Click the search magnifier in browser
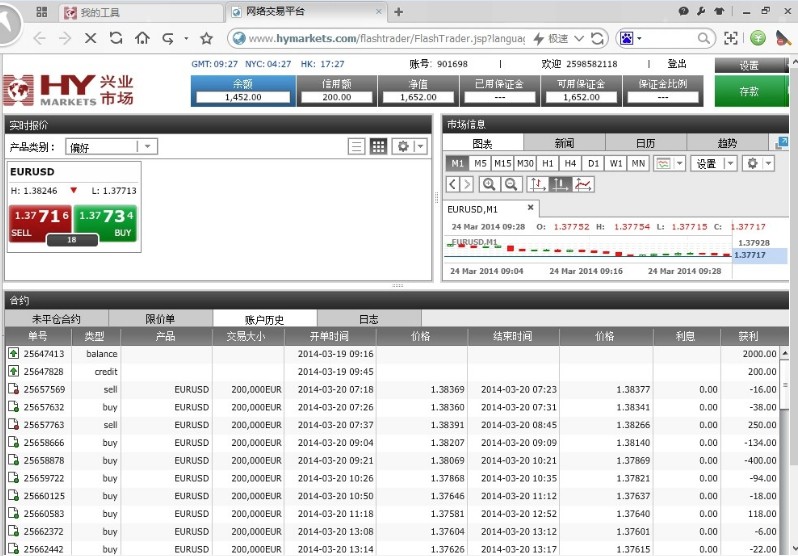This screenshot has width=798, height=556. [703, 38]
